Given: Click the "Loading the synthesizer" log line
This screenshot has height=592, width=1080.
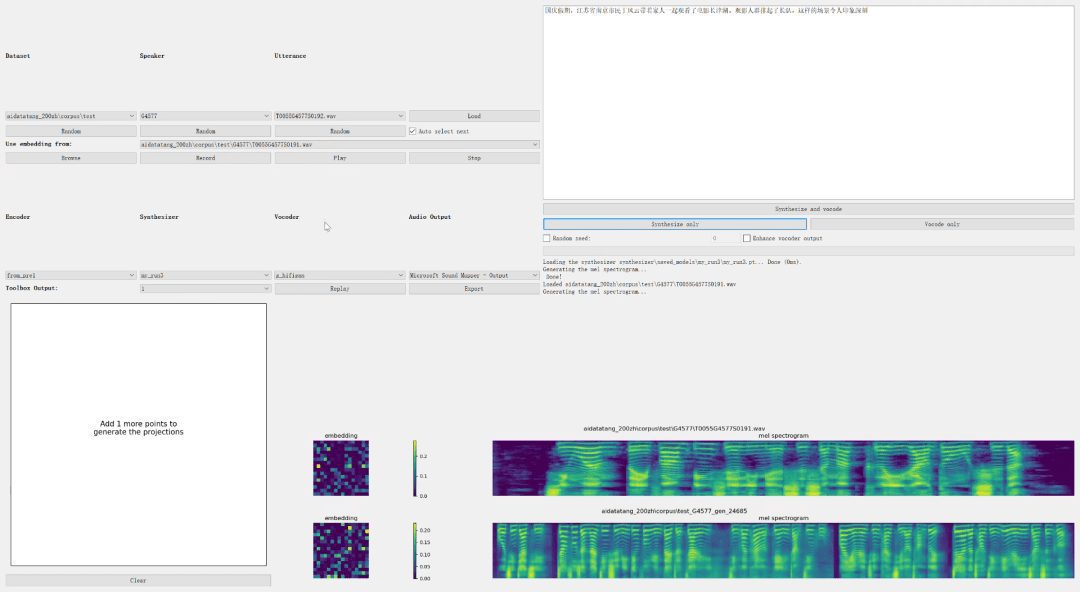Looking at the screenshot, I should point(672,262).
